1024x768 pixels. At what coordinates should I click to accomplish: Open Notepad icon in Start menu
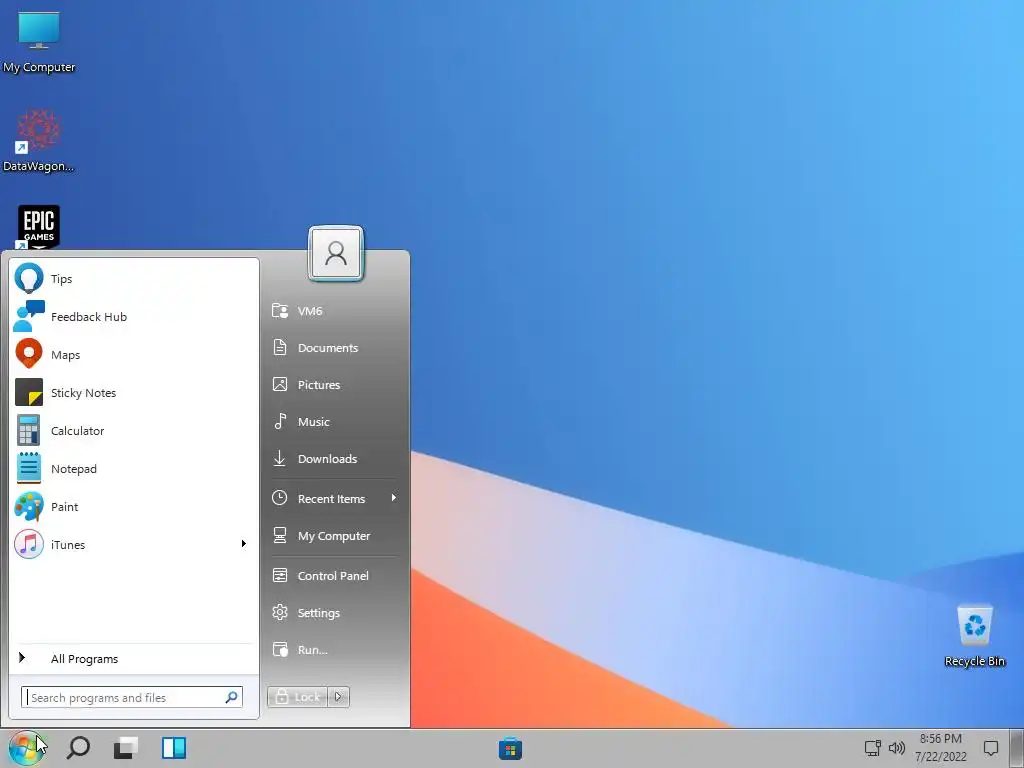pos(29,468)
